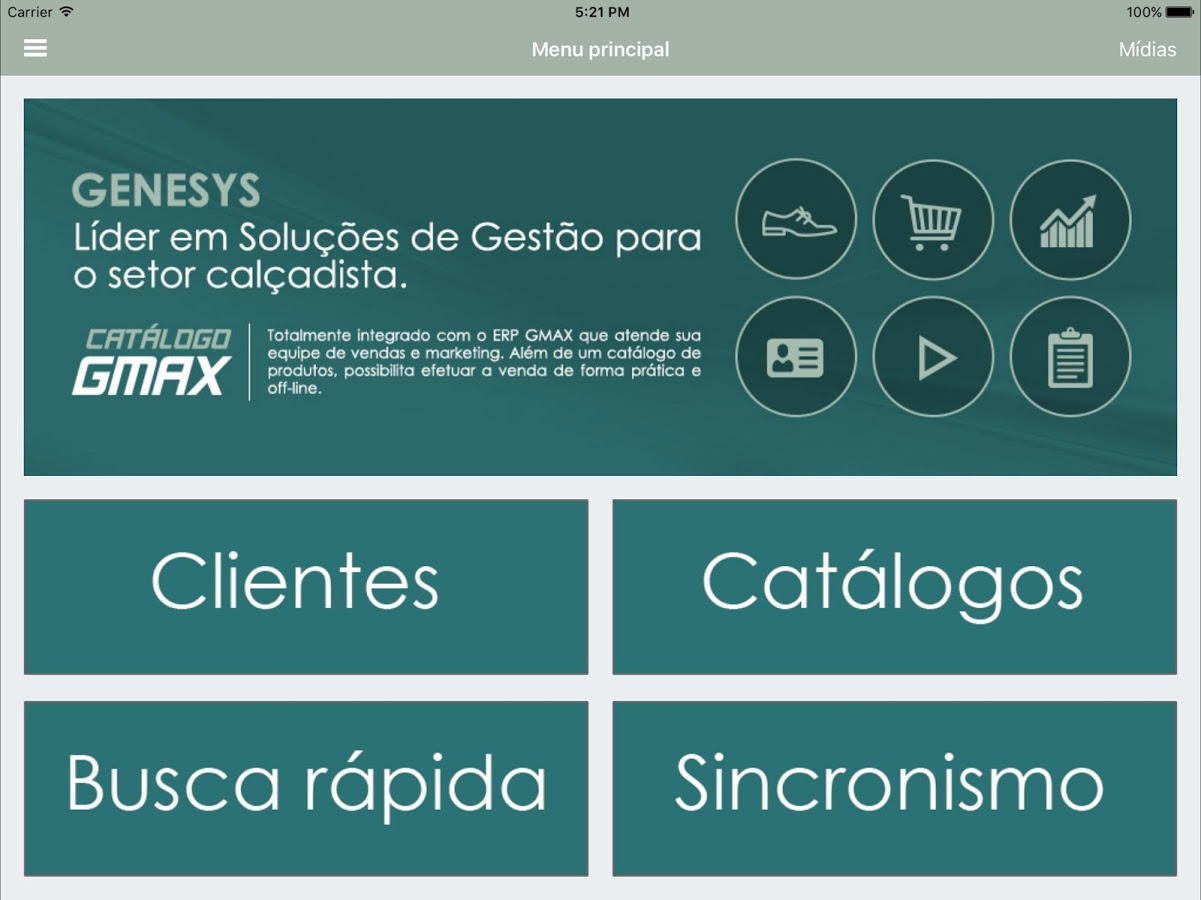1201x900 pixels.
Task: Tap the 'Menu principal' title
Action: [x=600, y=49]
